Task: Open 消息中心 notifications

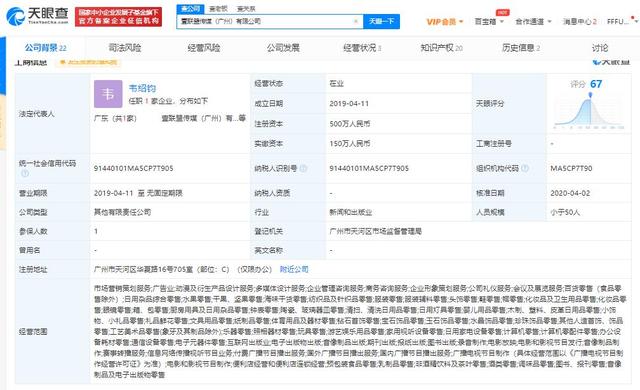Action: pos(580,22)
